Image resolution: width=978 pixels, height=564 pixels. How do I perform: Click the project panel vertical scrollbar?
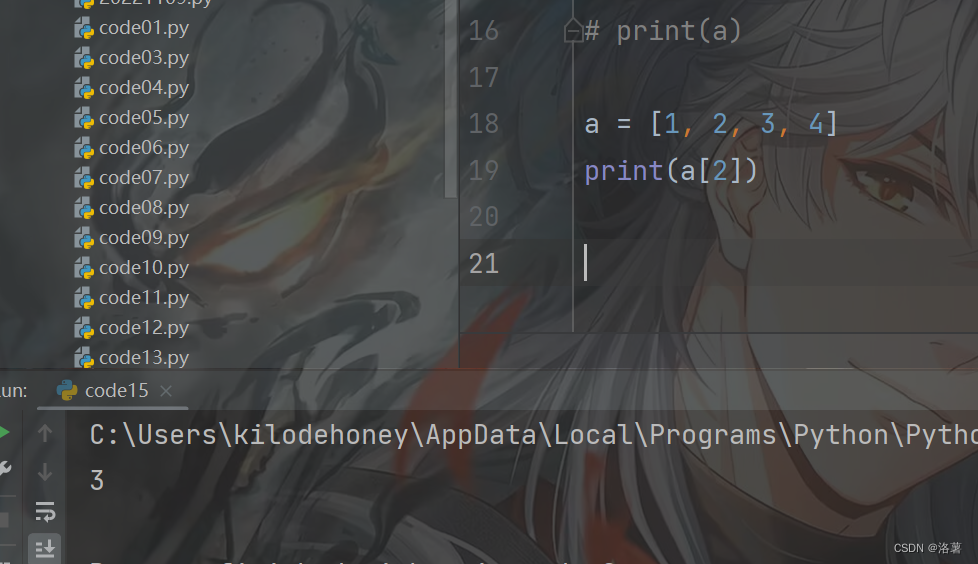(450, 100)
